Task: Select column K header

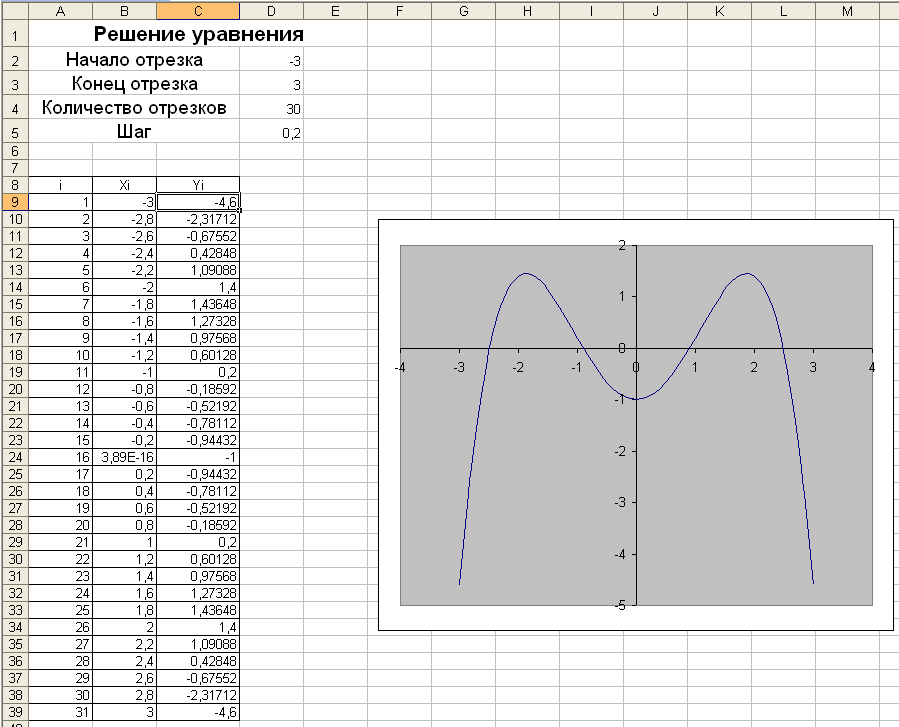Action: 720,11
